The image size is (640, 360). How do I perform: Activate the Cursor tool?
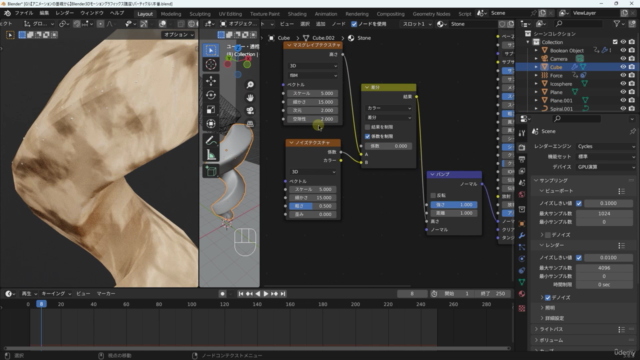[x=211, y=64]
